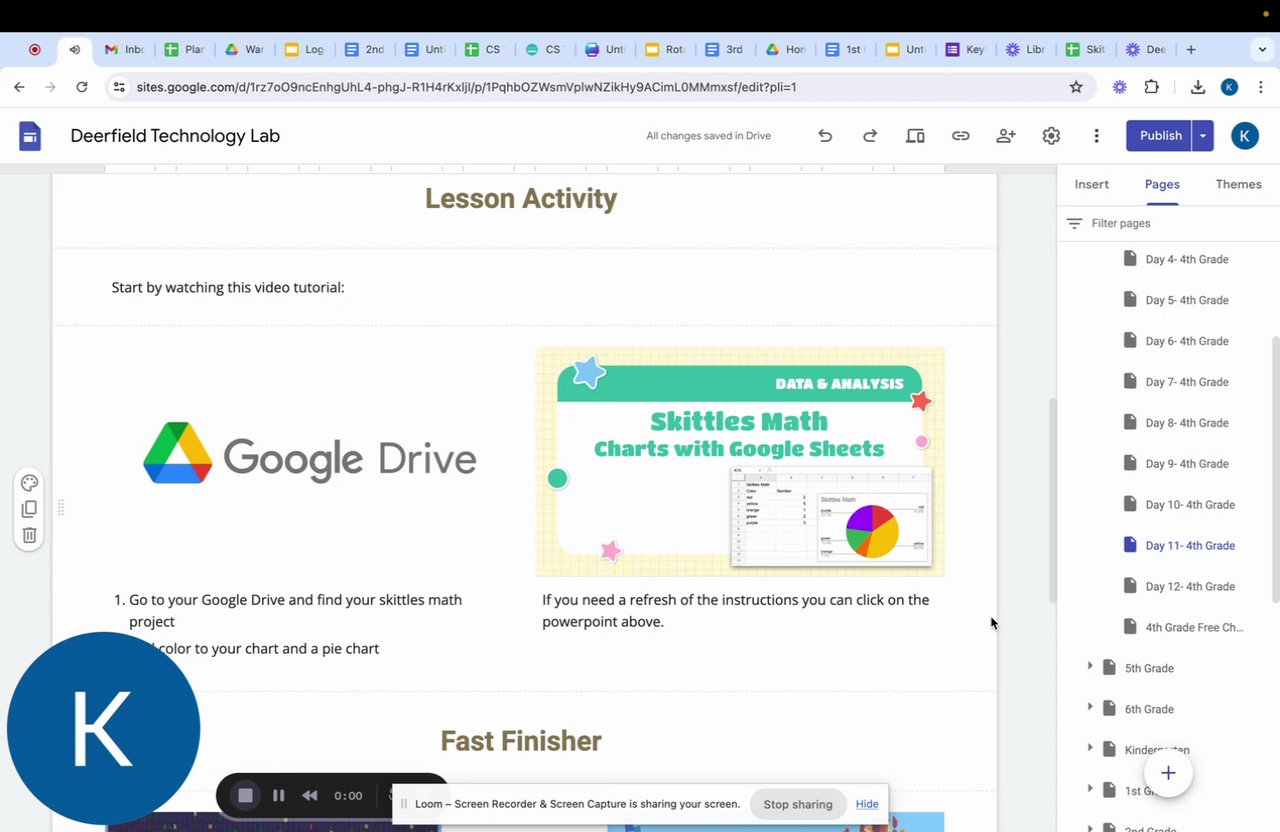Click the Pages panel scrollbar
This screenshot has width=1280, height=832.
[1275, 470]
